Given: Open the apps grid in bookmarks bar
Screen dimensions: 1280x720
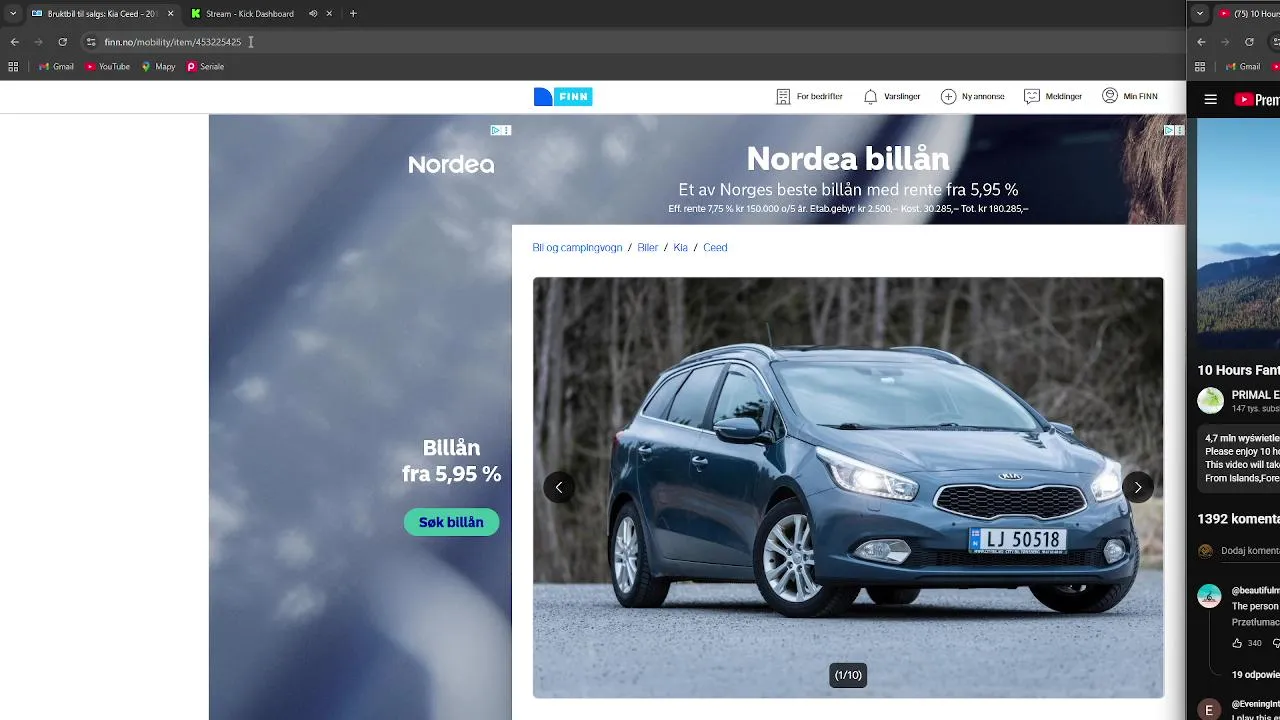Looking at the screenshot, I should [13, 67].
